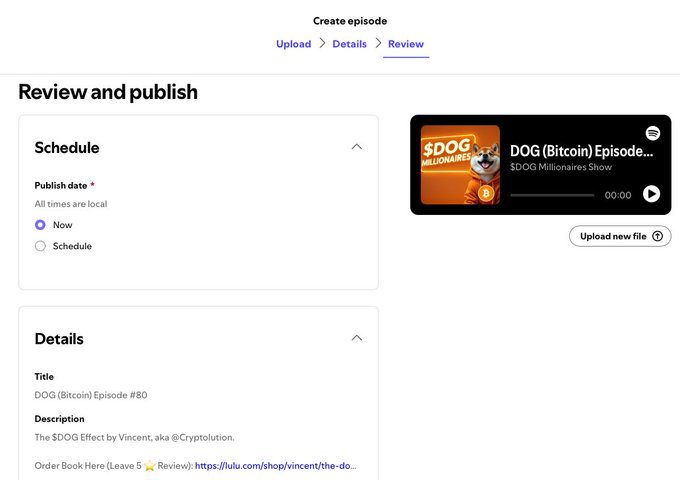Image resolution: width=680 pixels, height=480 pixels.
Task: Select the Now publish option
Action: (40, 225)
